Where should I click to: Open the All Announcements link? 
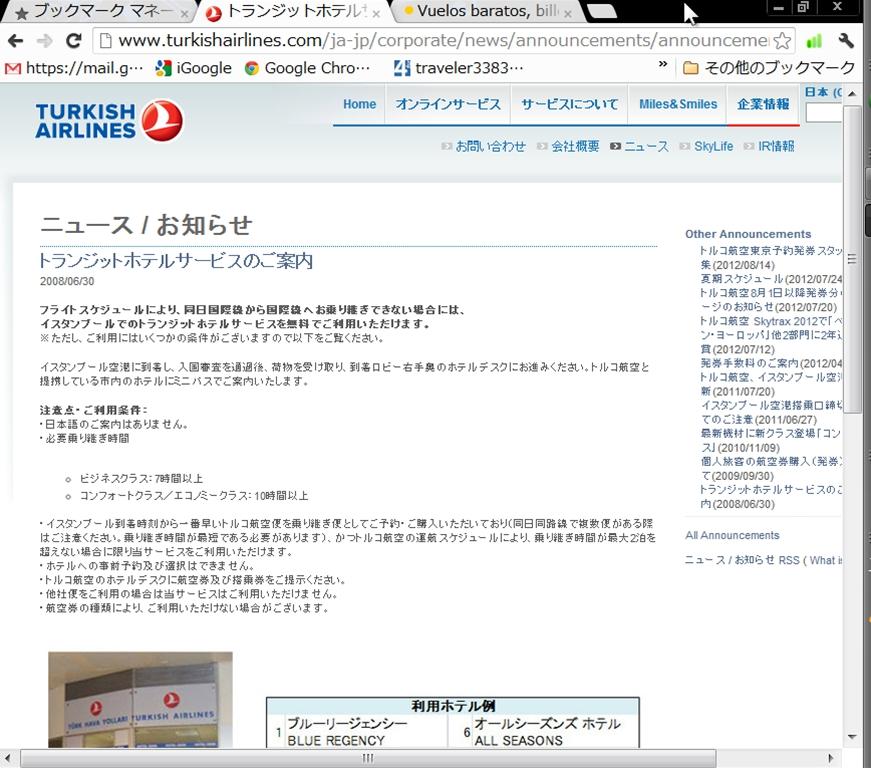tap(732, 535)
